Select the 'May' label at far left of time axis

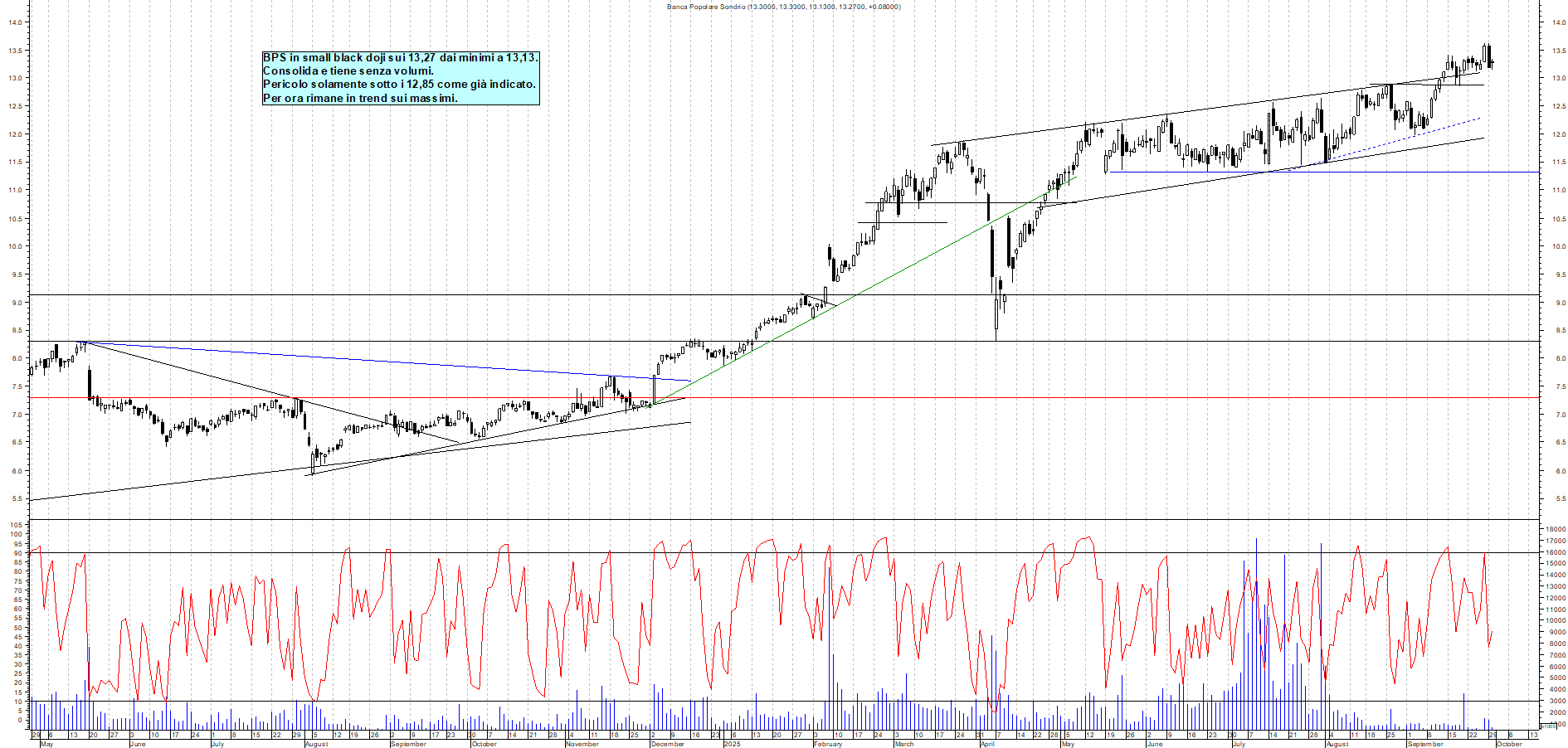point(46,744)
